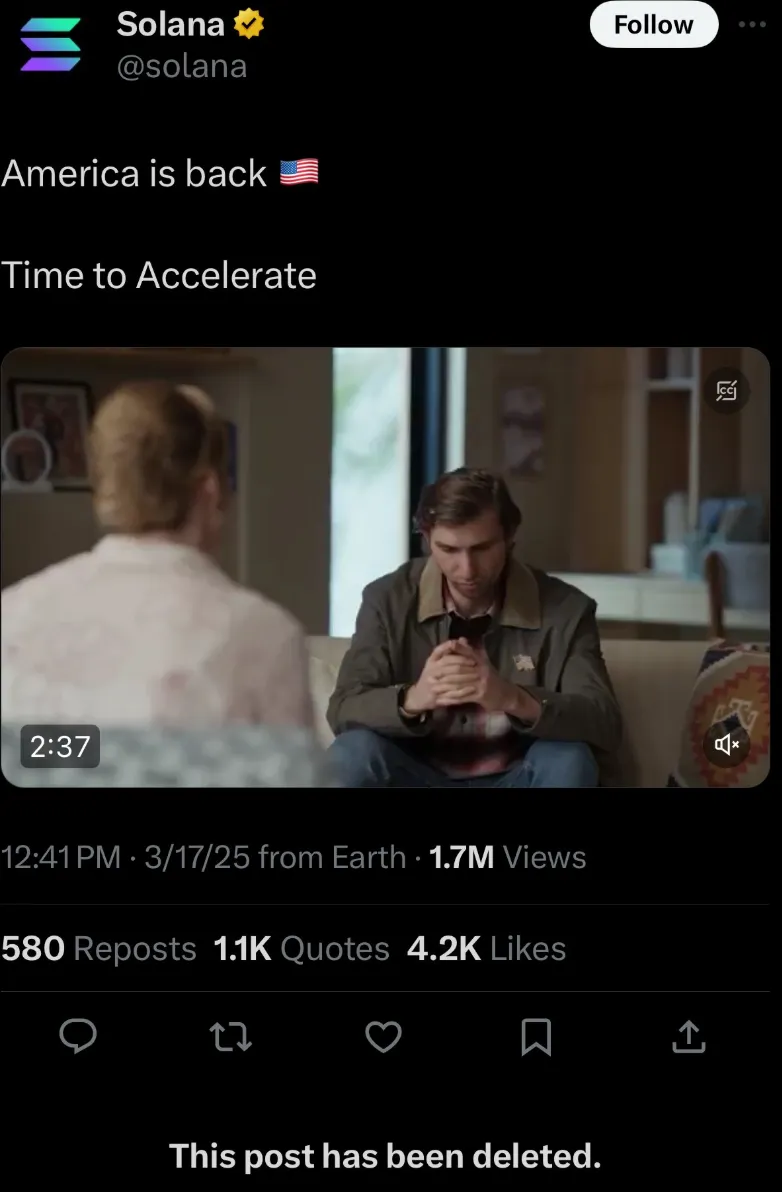Screen dimensions: 782x1192
Task: View the 580 Reposts list
Action: (99, 948)
